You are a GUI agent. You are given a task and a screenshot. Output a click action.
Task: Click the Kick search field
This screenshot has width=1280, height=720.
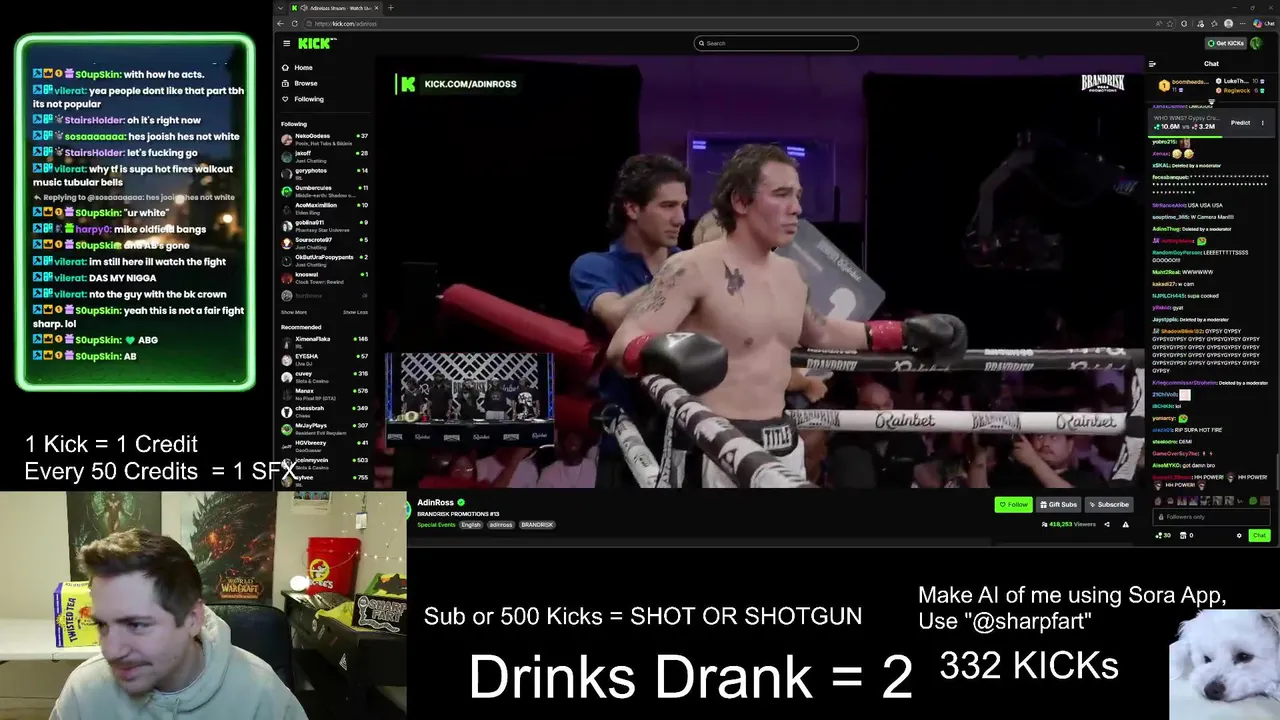(776, 43)
